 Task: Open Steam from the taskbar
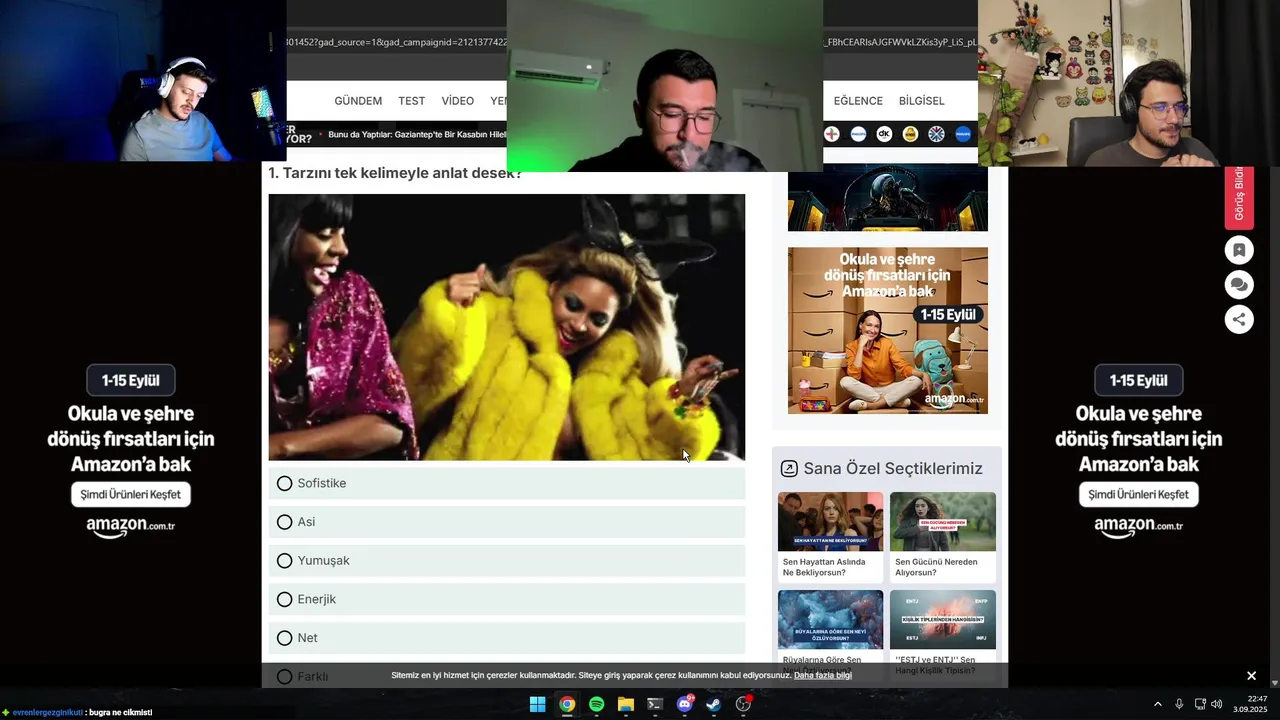coord(714,704)
